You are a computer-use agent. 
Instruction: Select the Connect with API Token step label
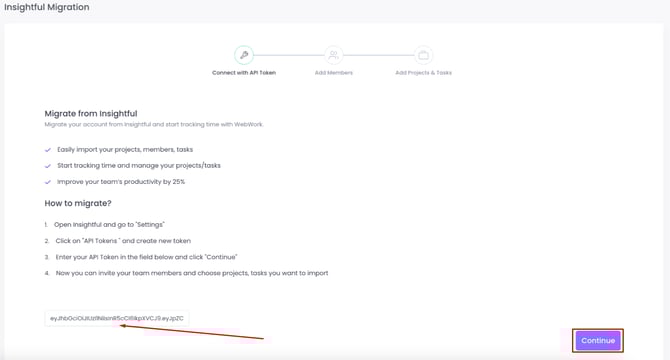244,73
